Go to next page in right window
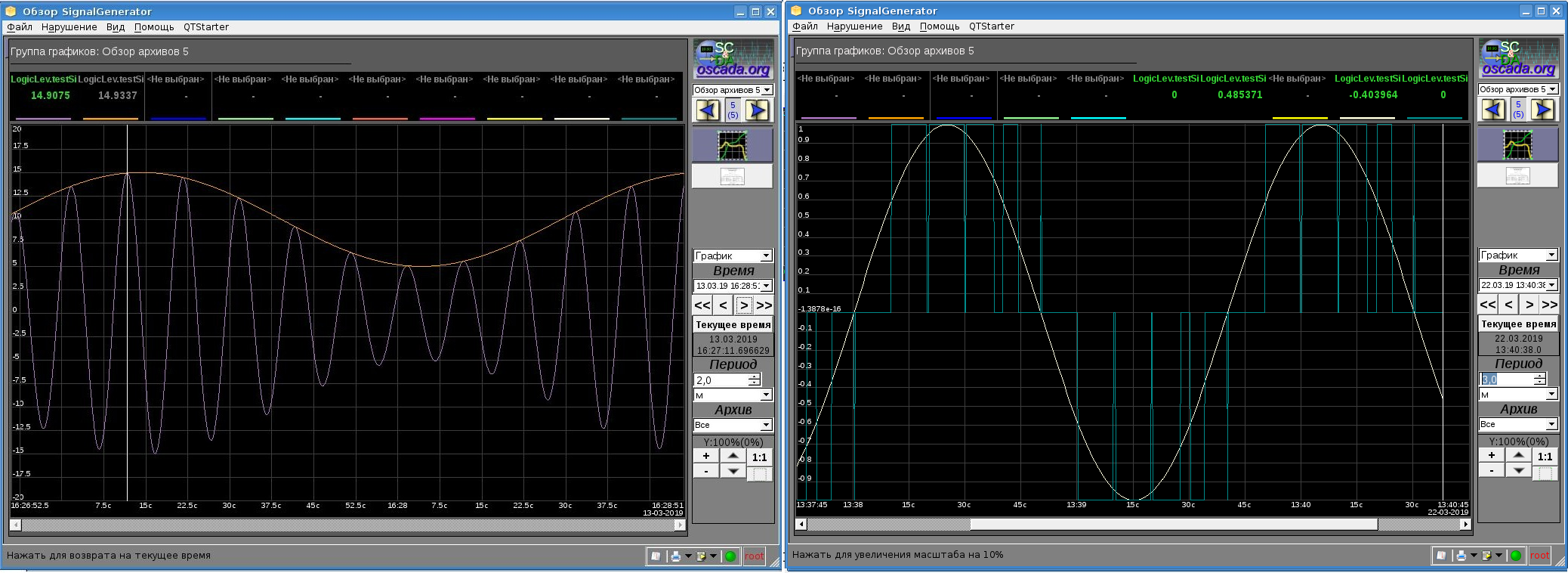The image size is (1568, 573). click(x=1542, y=110)
